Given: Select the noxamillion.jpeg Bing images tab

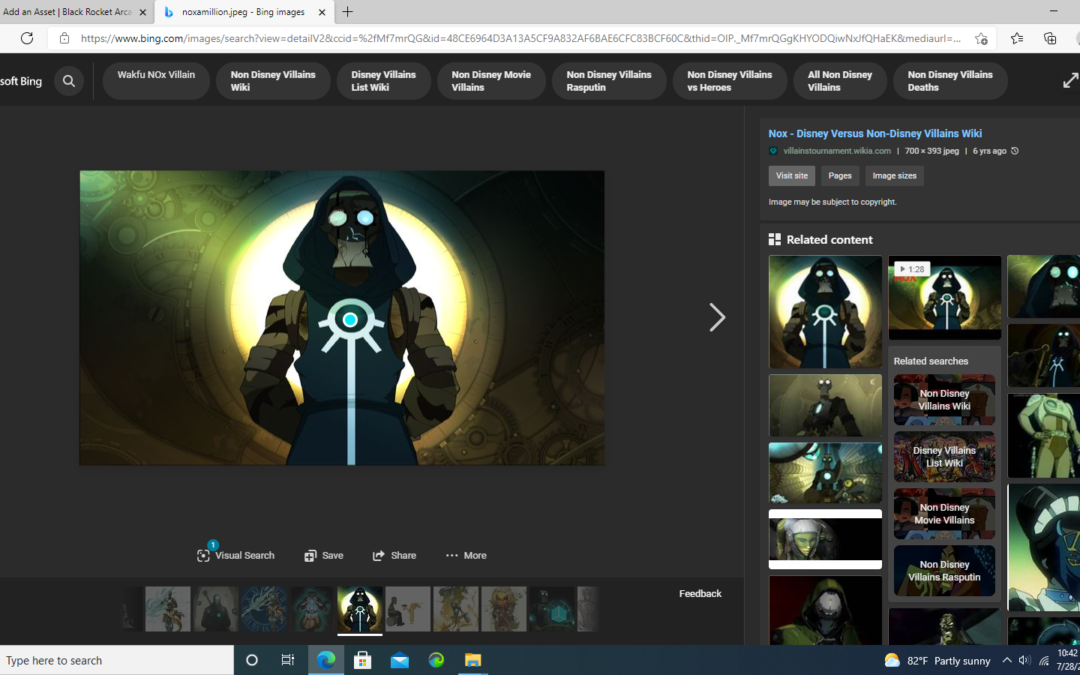Looking at the screenshot, I should pyautogui.click(x=243, y=12).
